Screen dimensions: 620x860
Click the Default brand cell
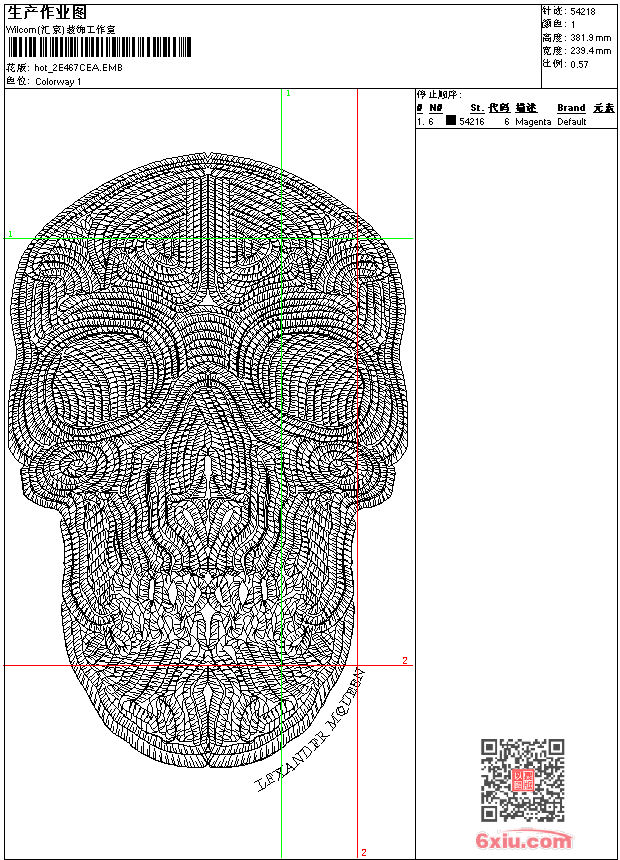click(572, 122)
